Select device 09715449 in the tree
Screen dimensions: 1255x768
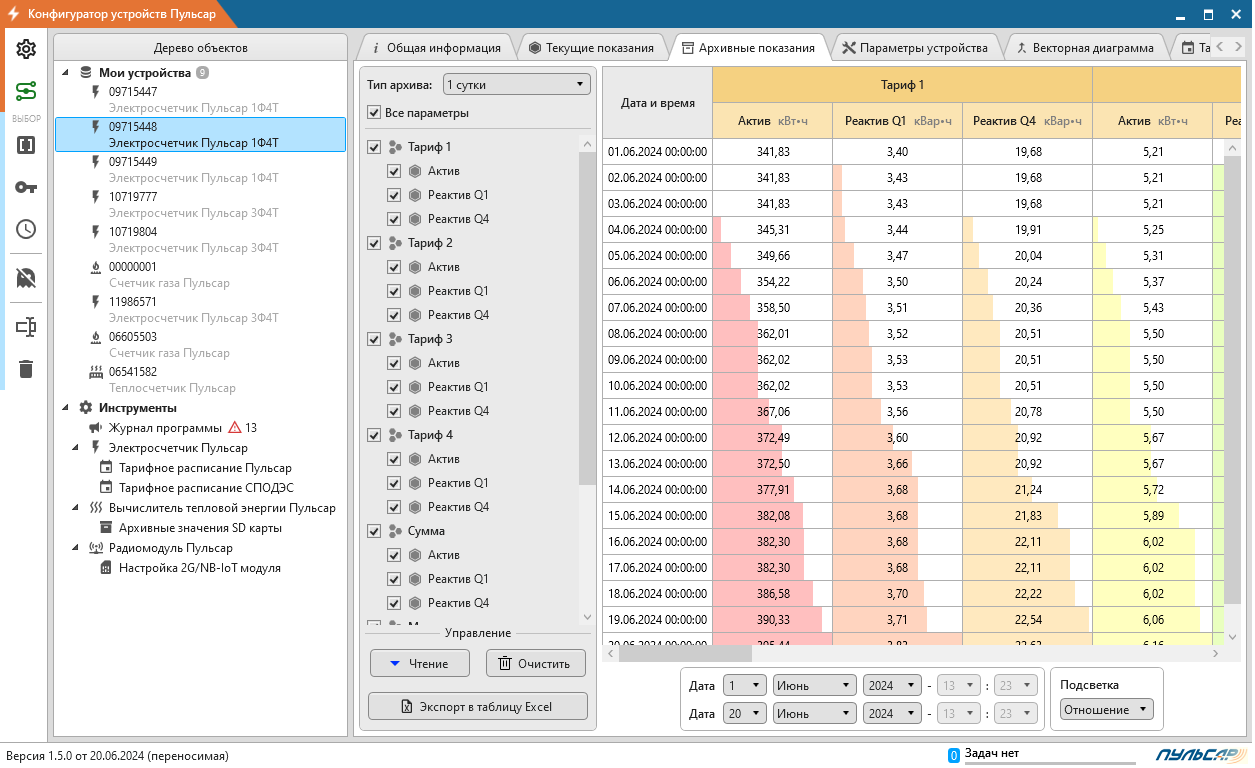point(200,170)
